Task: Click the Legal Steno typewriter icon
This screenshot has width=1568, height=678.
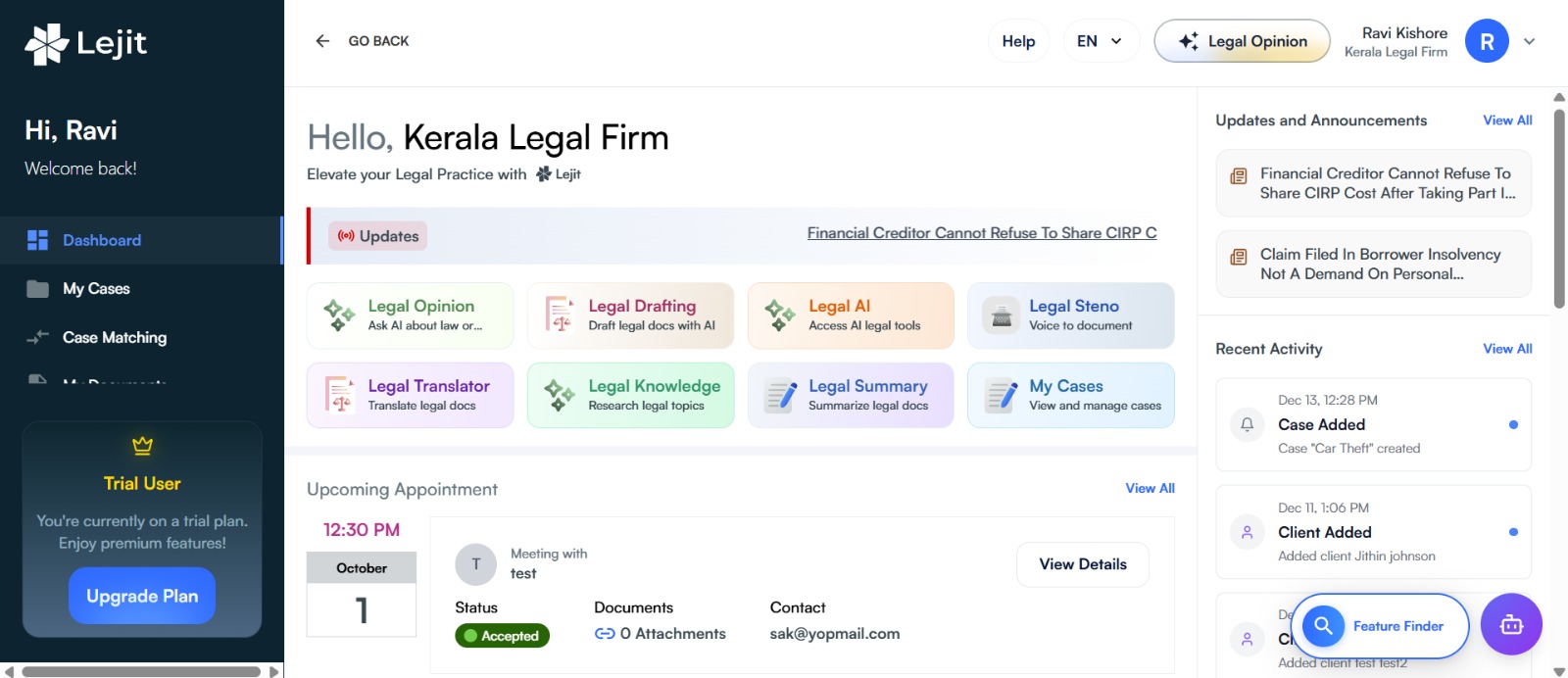Action: [x=1002, y=316]
